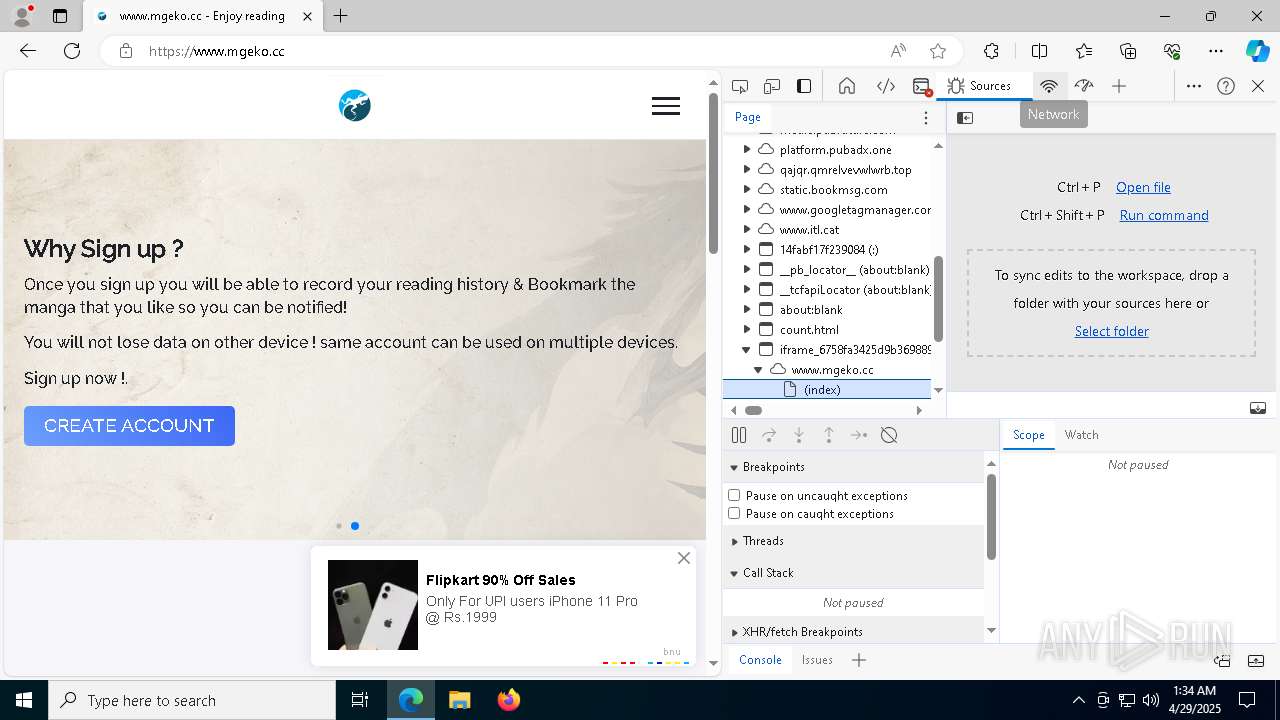
Task: Open navigator more options vertical dots
Action: click(926, 118)
